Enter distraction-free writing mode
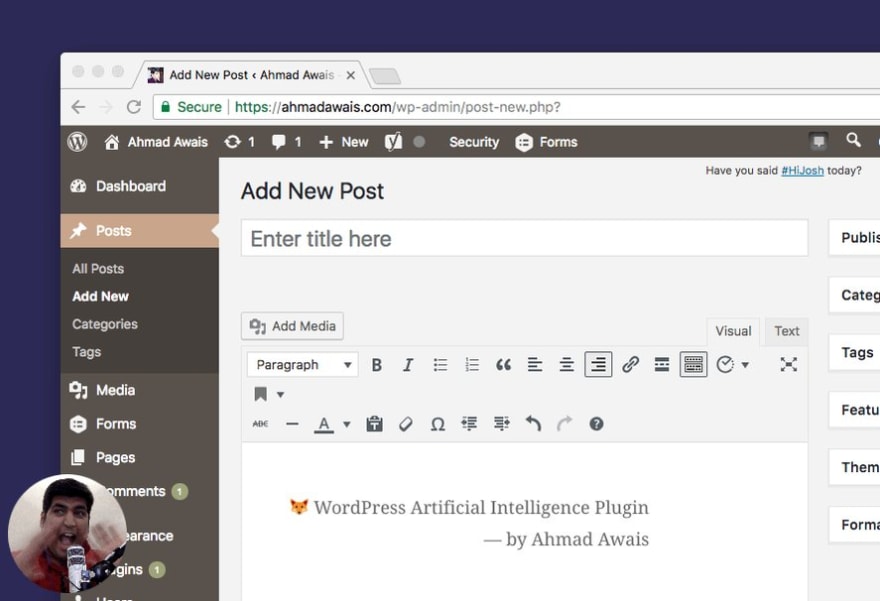This screenshot has height=601, width=880. tap(789, 365)
